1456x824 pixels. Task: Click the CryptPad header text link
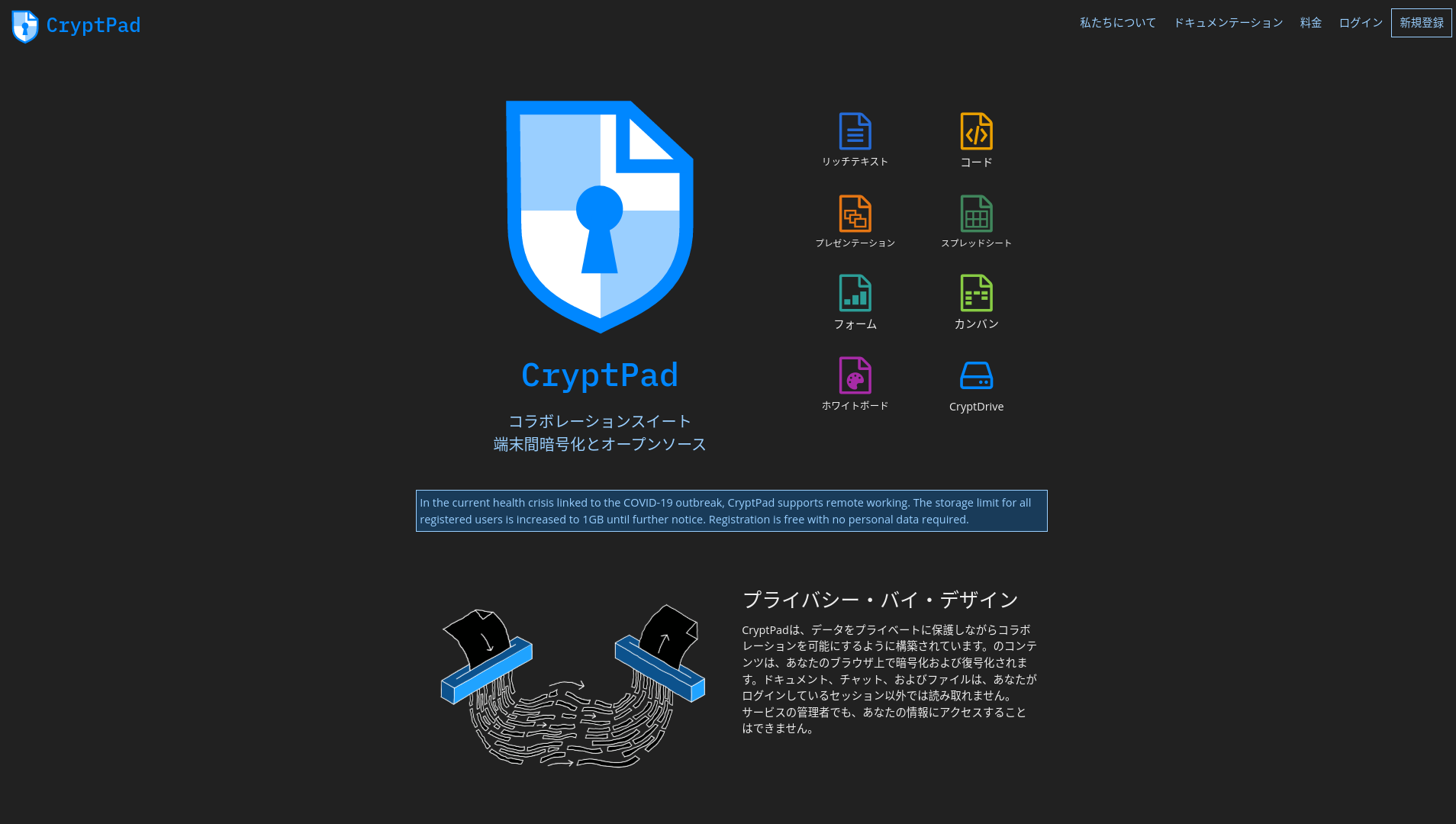[93, 25]
